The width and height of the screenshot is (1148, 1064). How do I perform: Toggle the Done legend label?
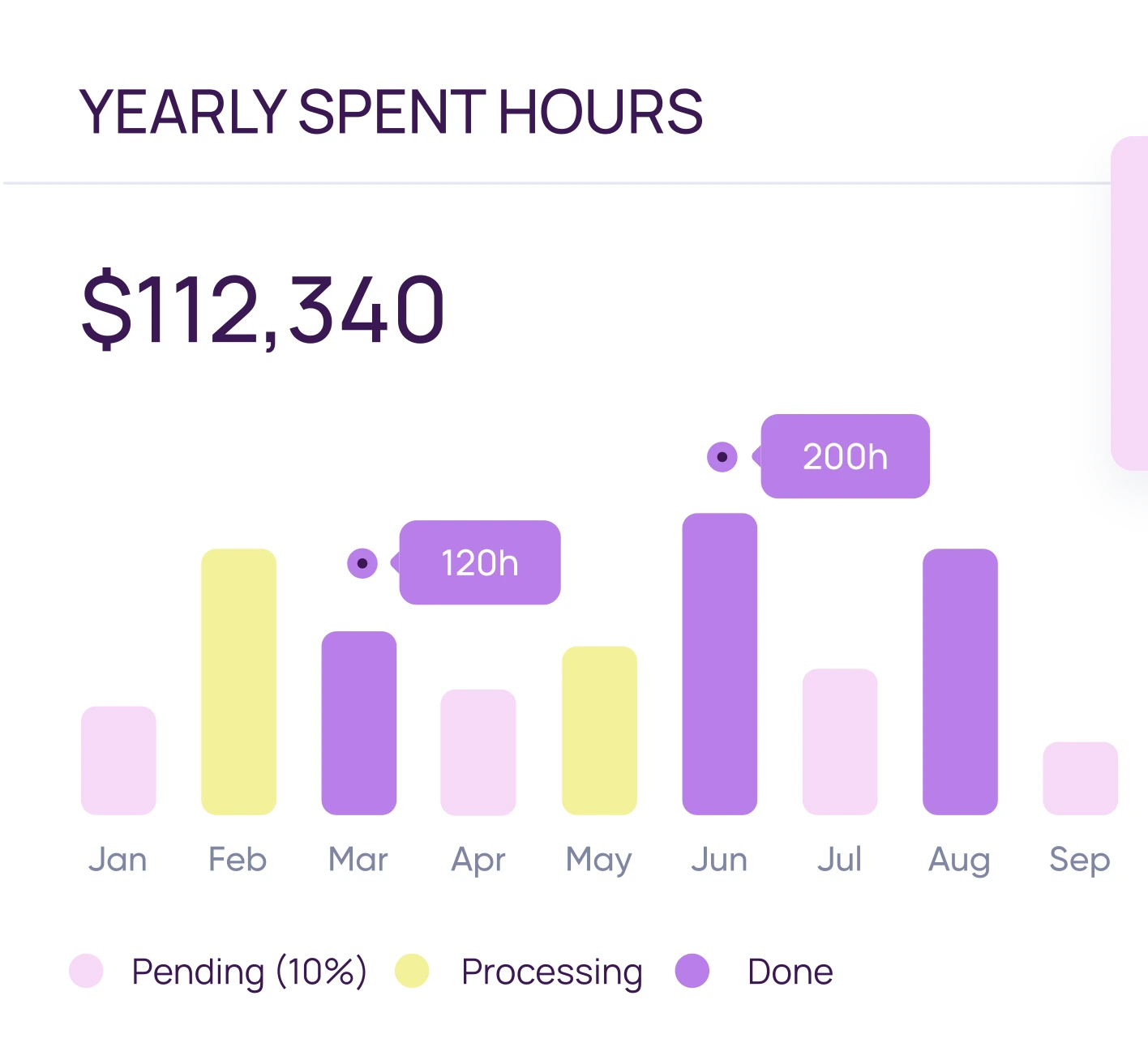point(790,971)
